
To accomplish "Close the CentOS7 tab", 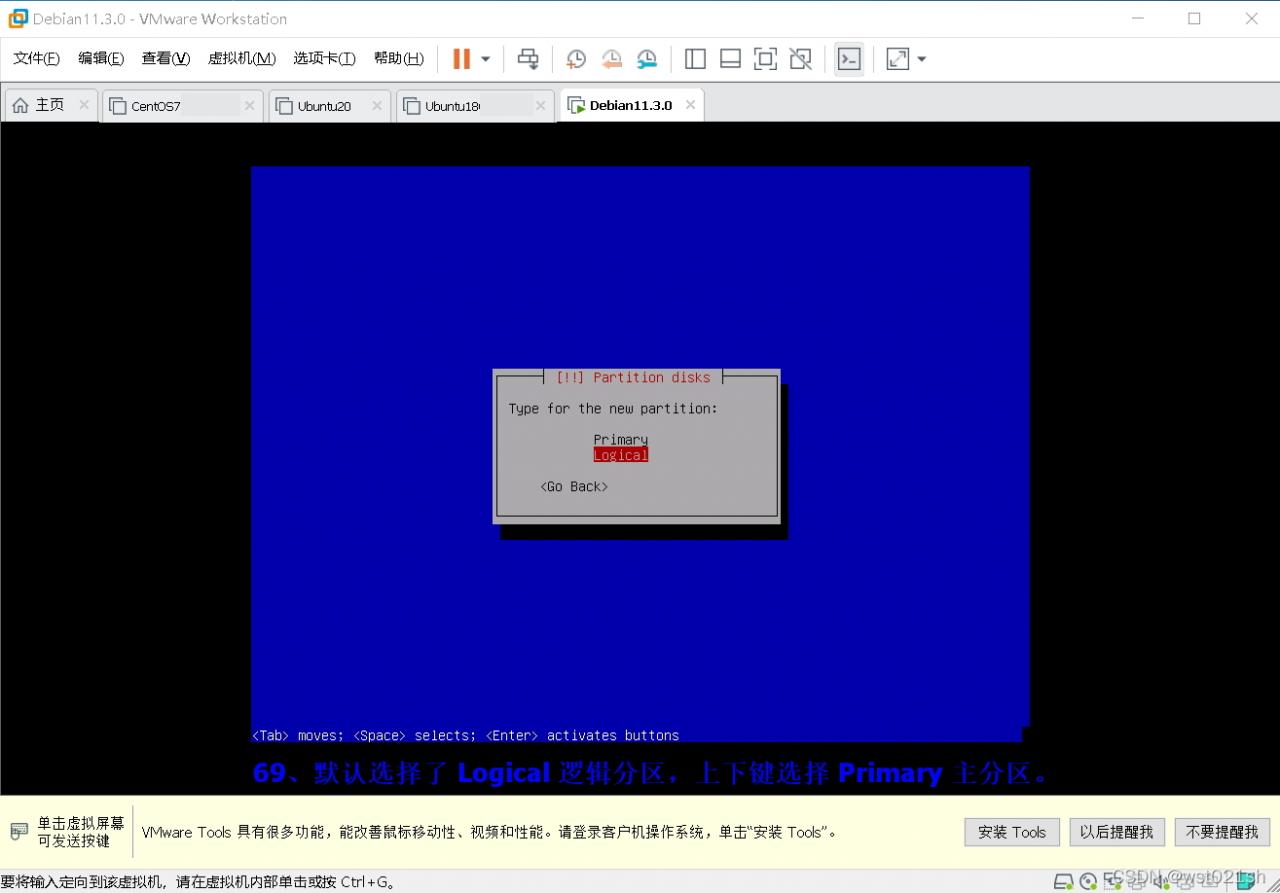I will coord(249,106).
